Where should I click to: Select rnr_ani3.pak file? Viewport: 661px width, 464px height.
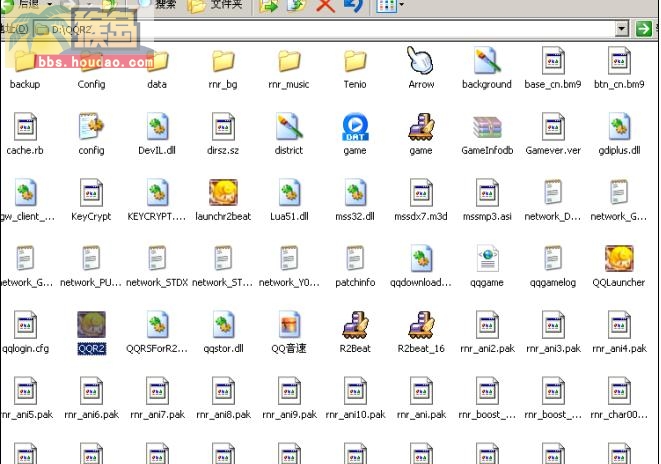tap(553, 333)
